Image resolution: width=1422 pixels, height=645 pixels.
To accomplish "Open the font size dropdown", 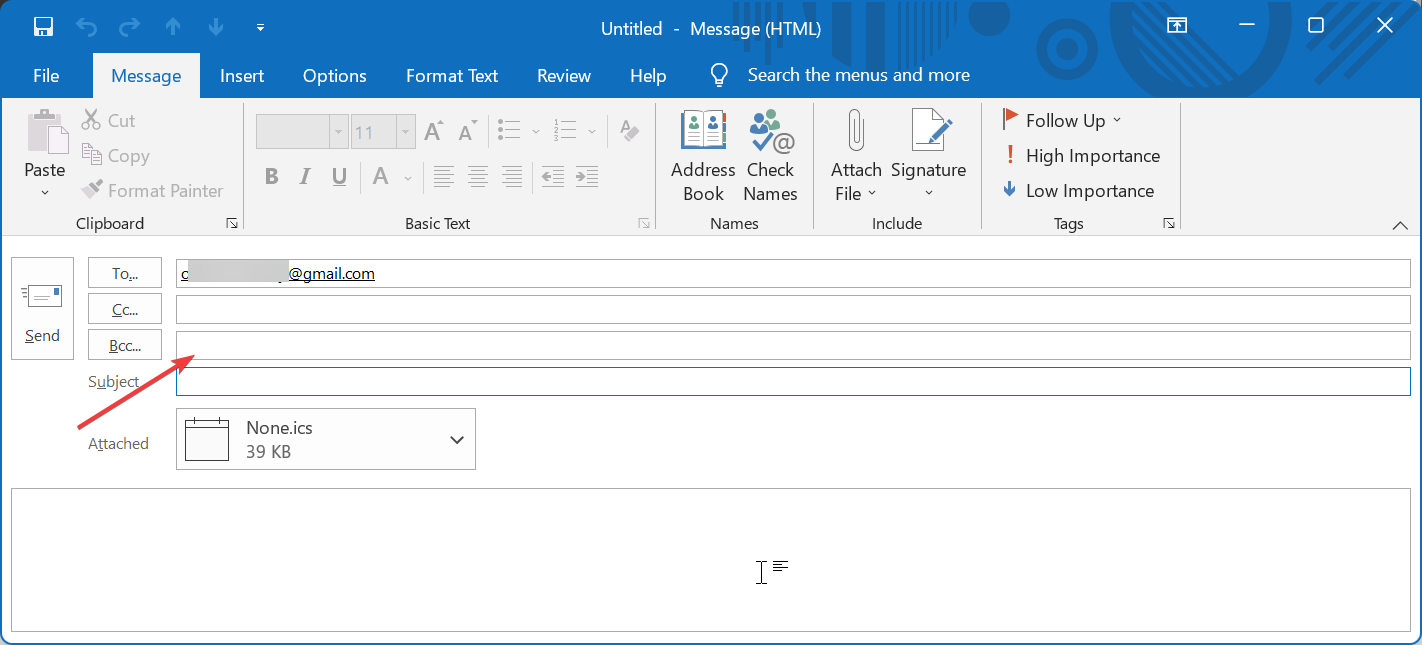I will (x=405, y=131).
